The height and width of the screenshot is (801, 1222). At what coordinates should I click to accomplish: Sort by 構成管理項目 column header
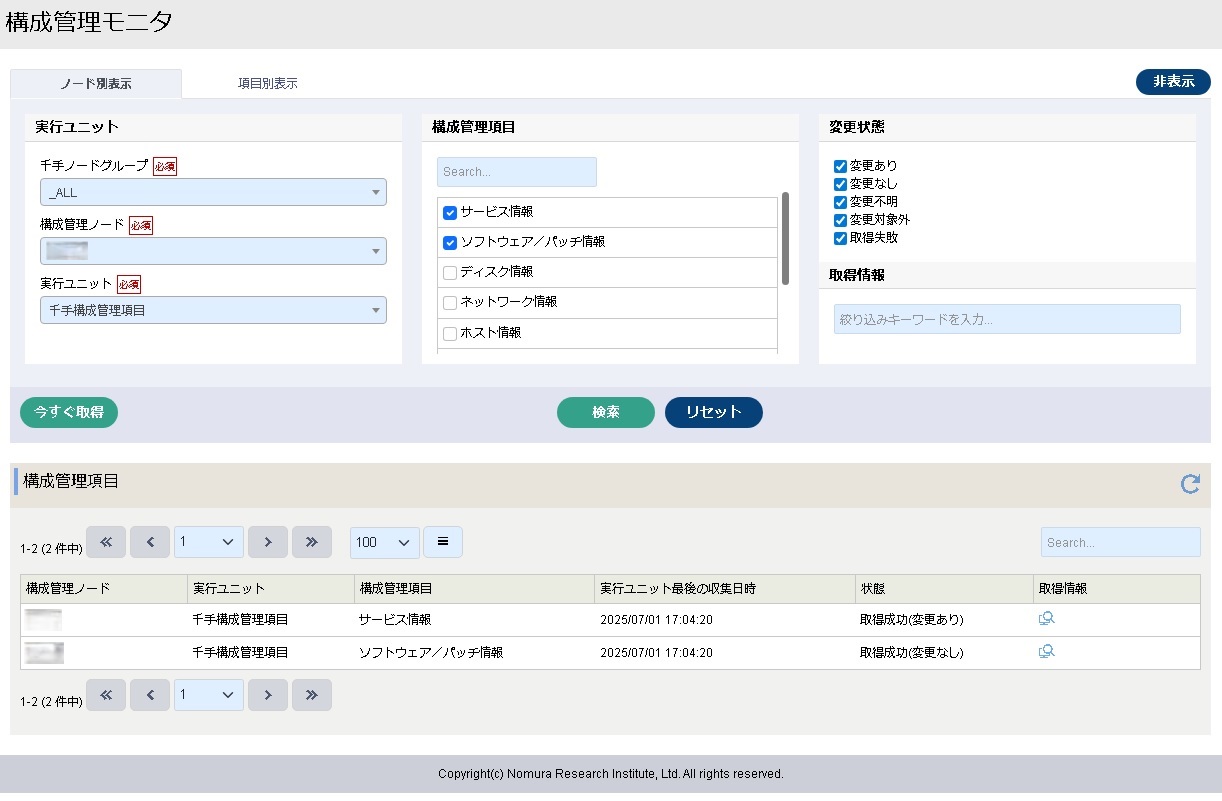pyautogui.click(x=474, y=589)
